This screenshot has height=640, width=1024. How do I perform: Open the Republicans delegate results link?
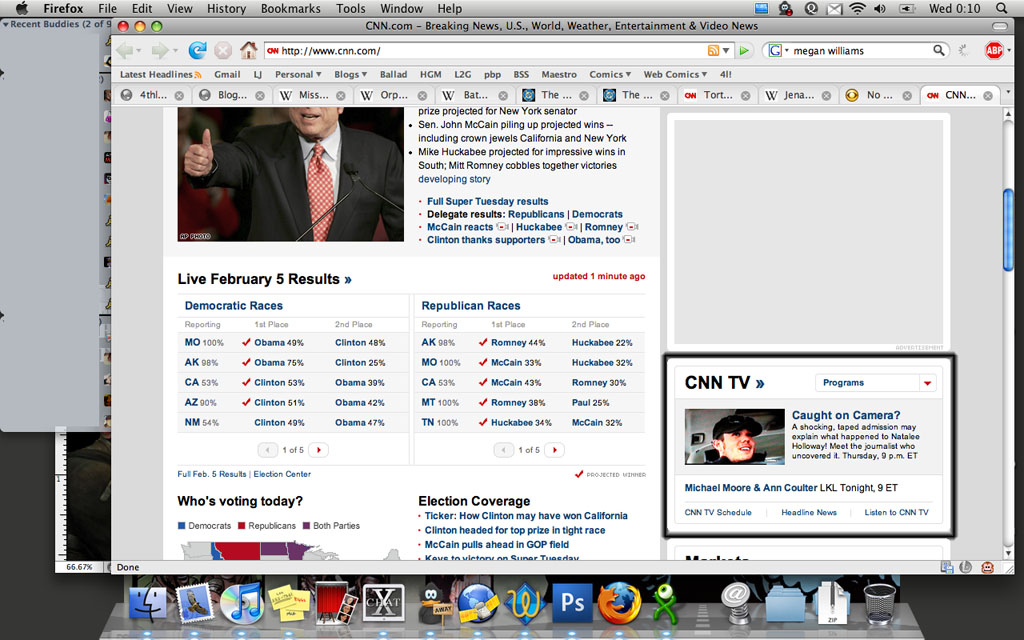coord(536,214)
